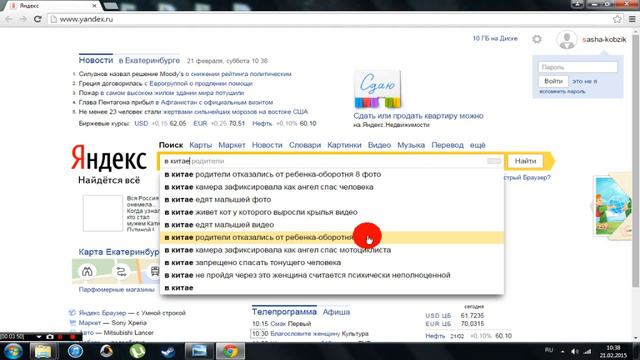Switch to Chrome in taskbar
Viewport: 640px width, 360px height.
click(x=230, y=351)
